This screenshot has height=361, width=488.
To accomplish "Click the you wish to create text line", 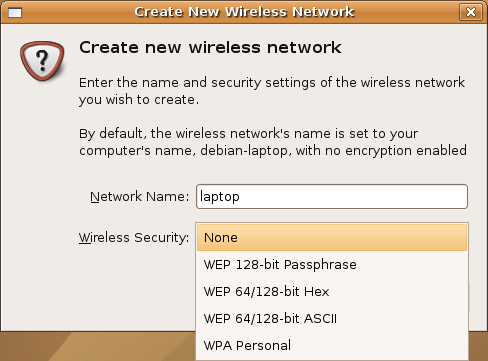I will (x=139, y=100).
